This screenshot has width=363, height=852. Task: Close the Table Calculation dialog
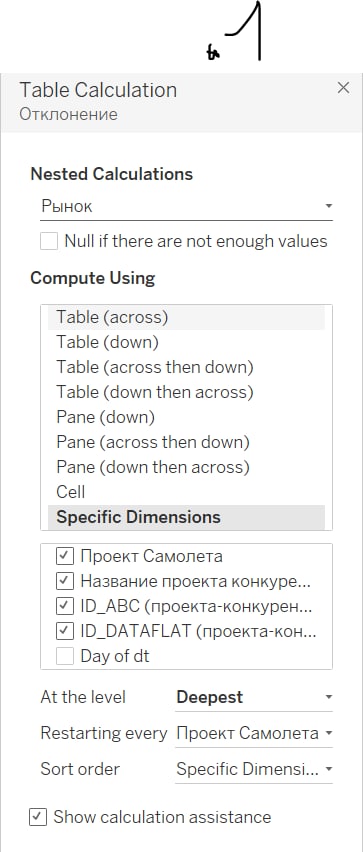pyautogui.click(x=343, y=88)
